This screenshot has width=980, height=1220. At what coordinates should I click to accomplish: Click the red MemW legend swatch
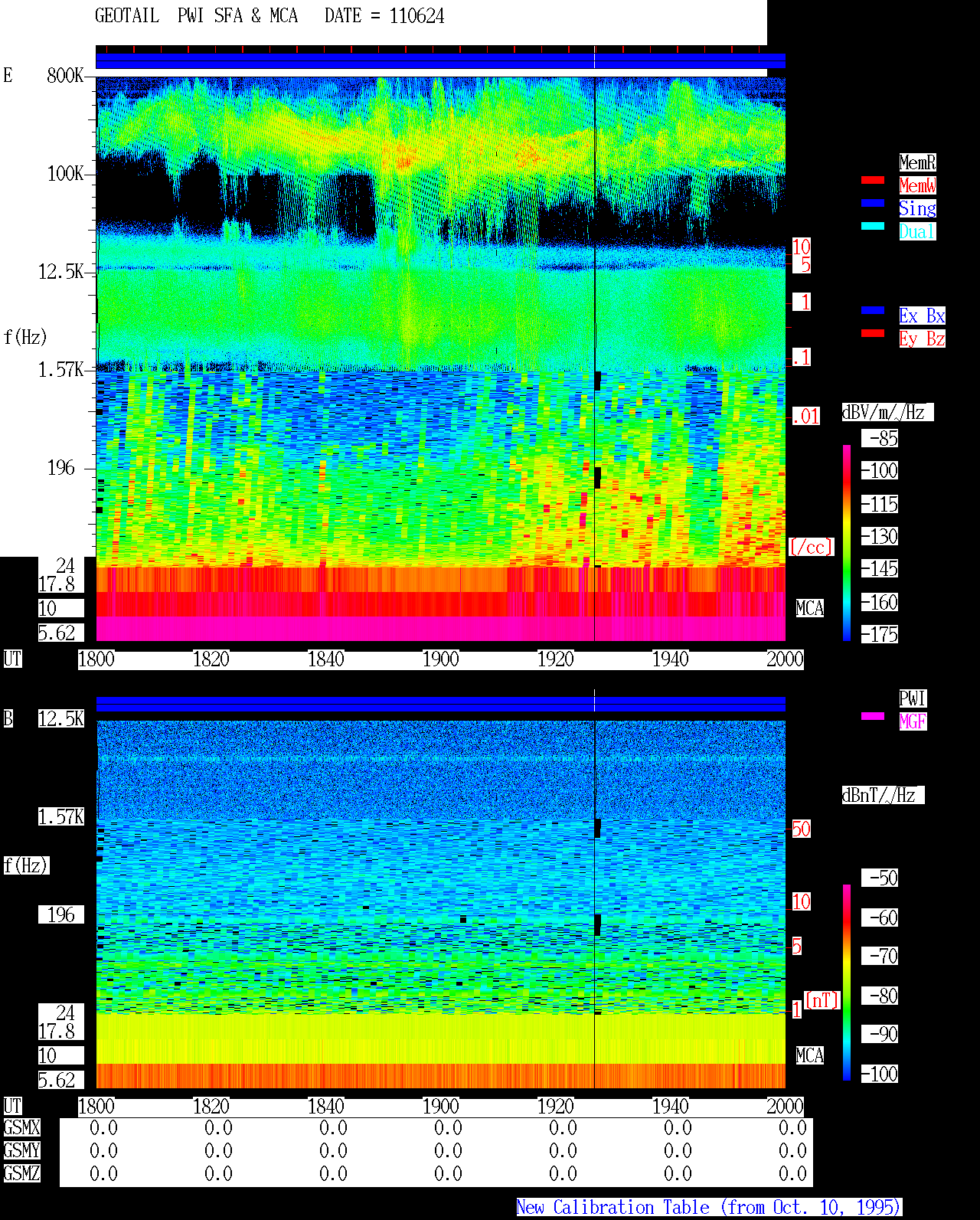pyautogui.click(x=873, y=180)
